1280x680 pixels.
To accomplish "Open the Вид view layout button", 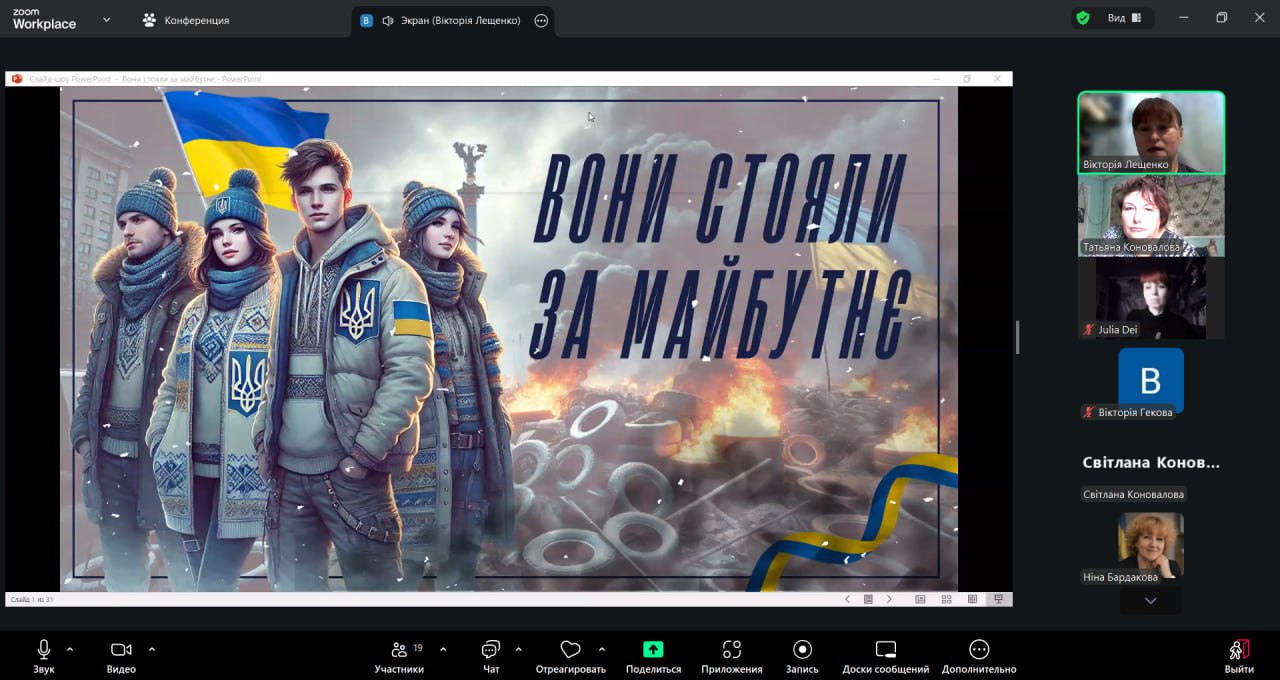I will [x=1124, y=18].
